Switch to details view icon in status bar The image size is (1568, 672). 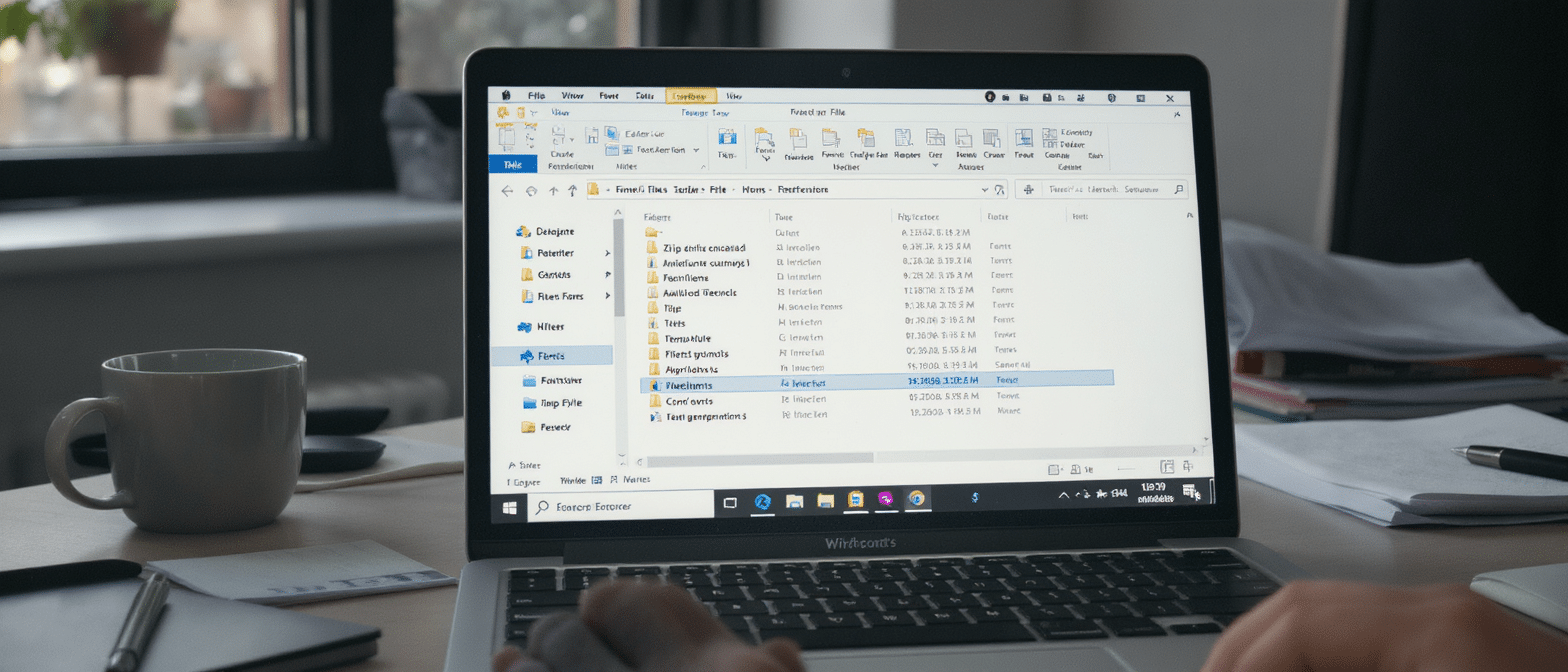(1166, 466)
